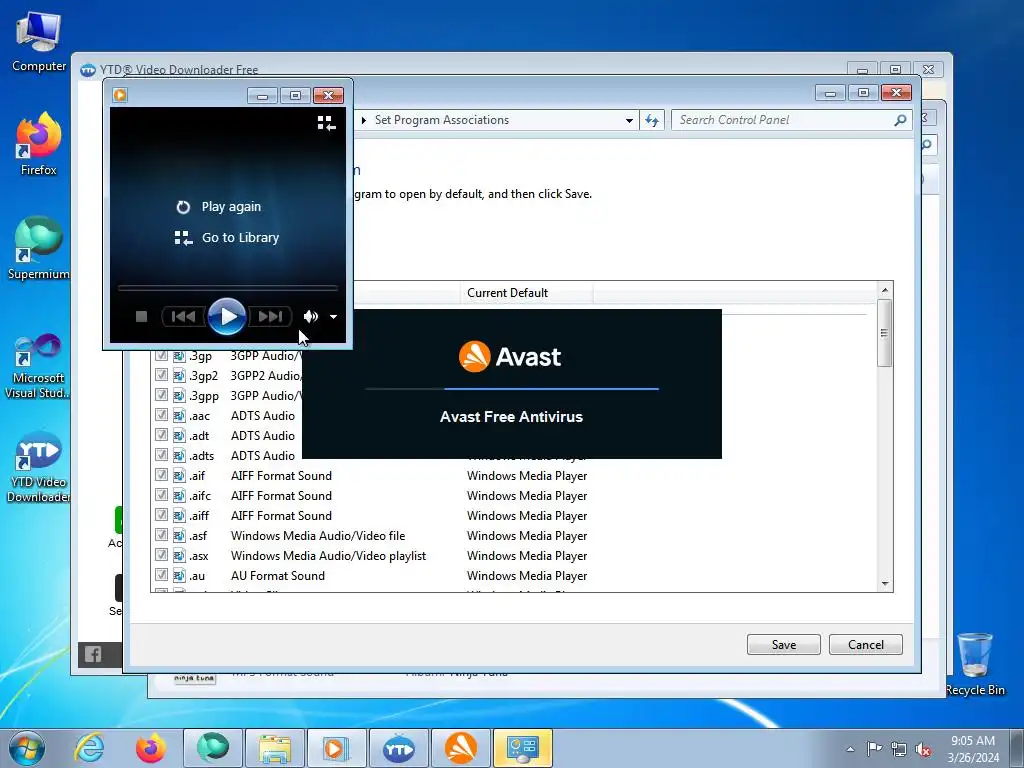Select 'Windows Media Audio/Video playlist' description
Viewport: 1024px width, 768px height.
pyautogui.click(x=328, y=556)
